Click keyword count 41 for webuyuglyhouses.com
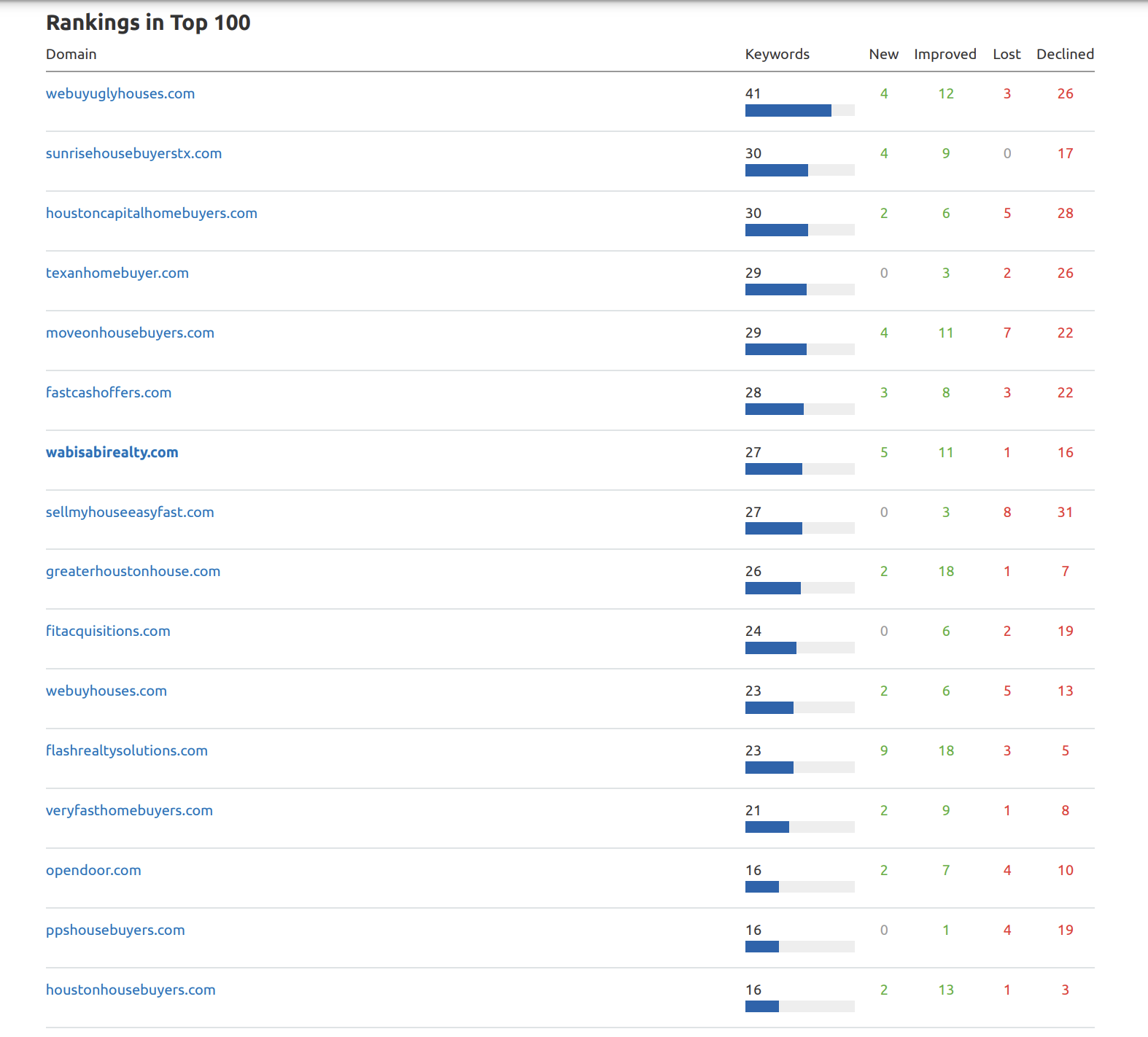The height and width of the screenshot is (1037, 1148). click(x=753, y=93)
